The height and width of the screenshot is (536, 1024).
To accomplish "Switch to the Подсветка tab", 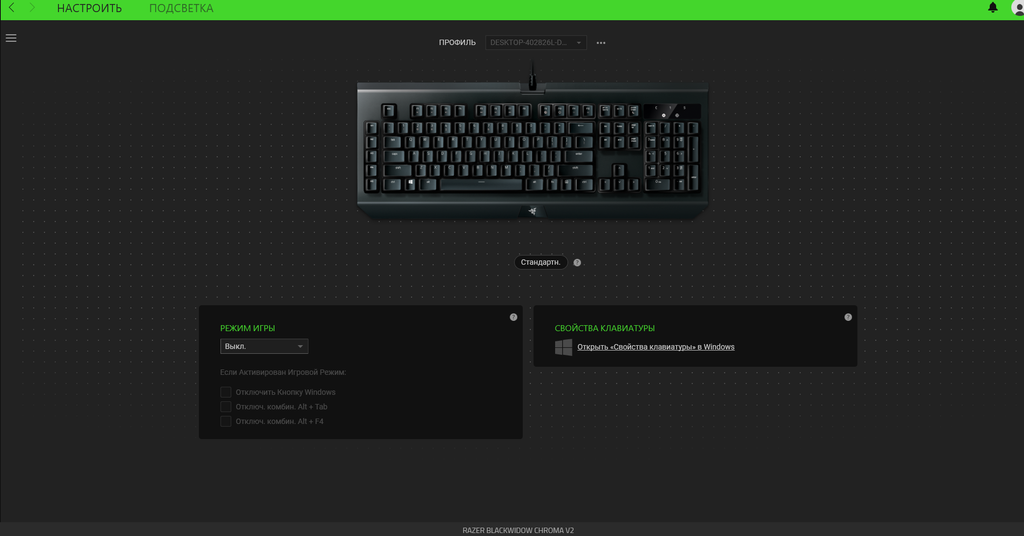I will click(181, 8).
